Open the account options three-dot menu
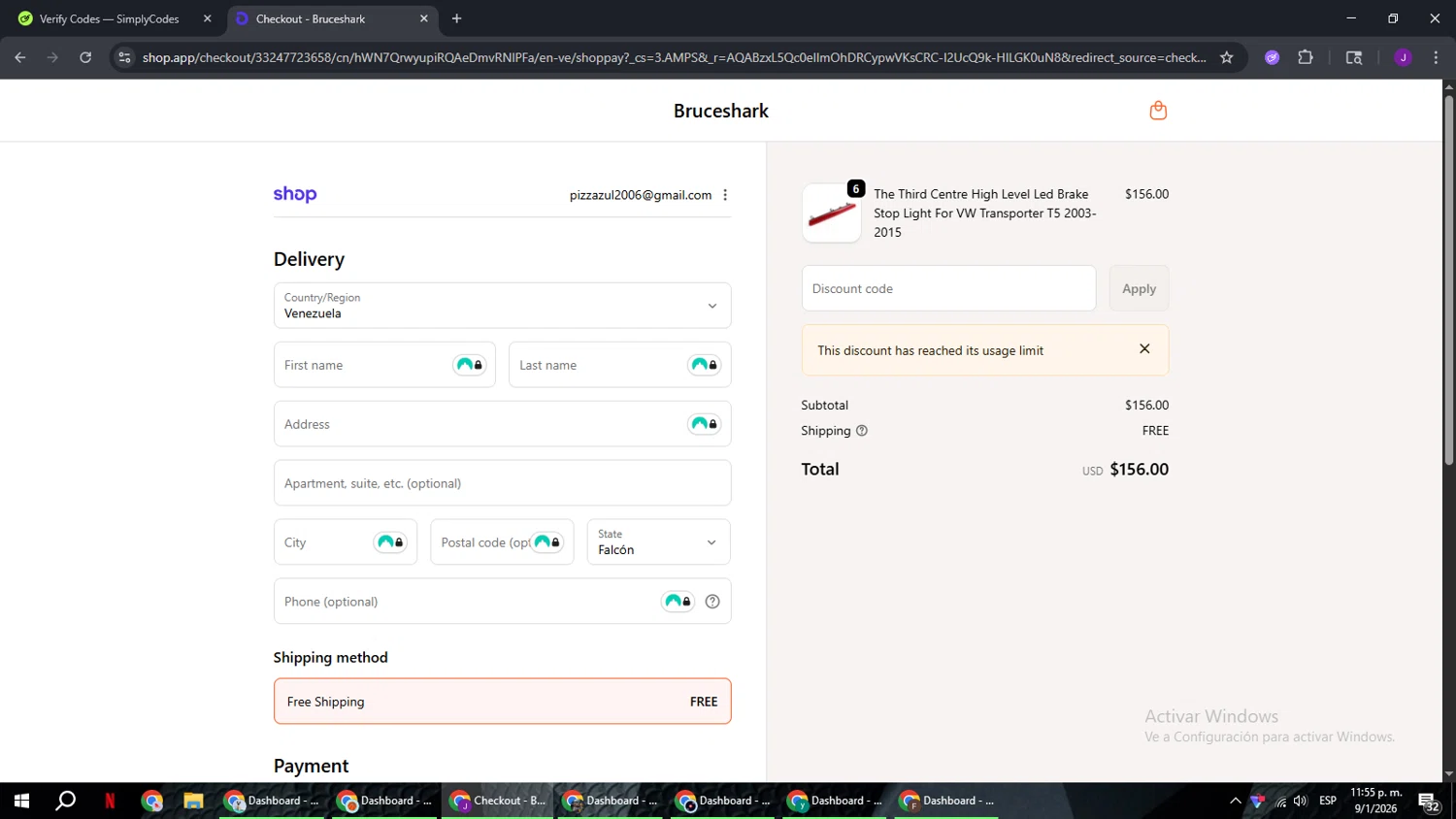The height and width of the screenshot is (819, 1456). point(725,195)
